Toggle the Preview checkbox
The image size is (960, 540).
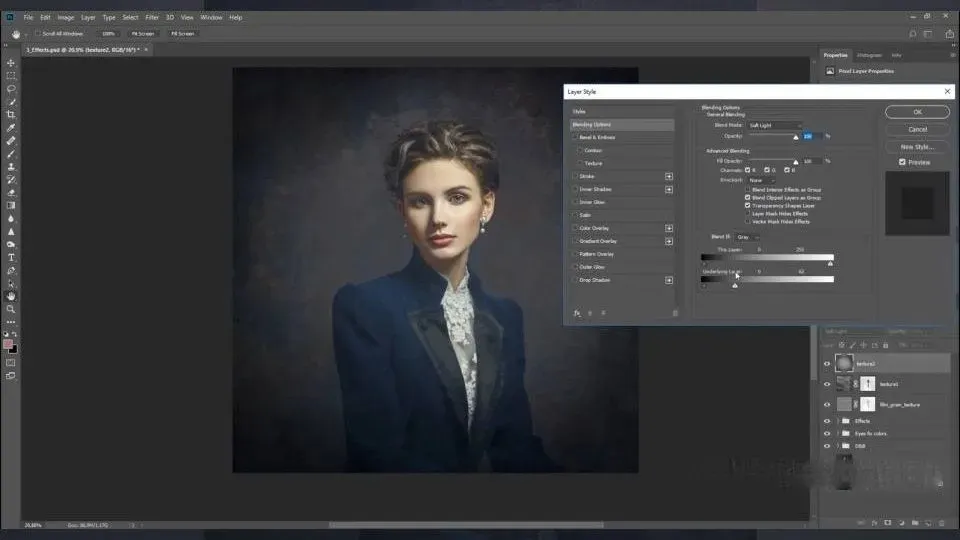[x=902, y=162]
